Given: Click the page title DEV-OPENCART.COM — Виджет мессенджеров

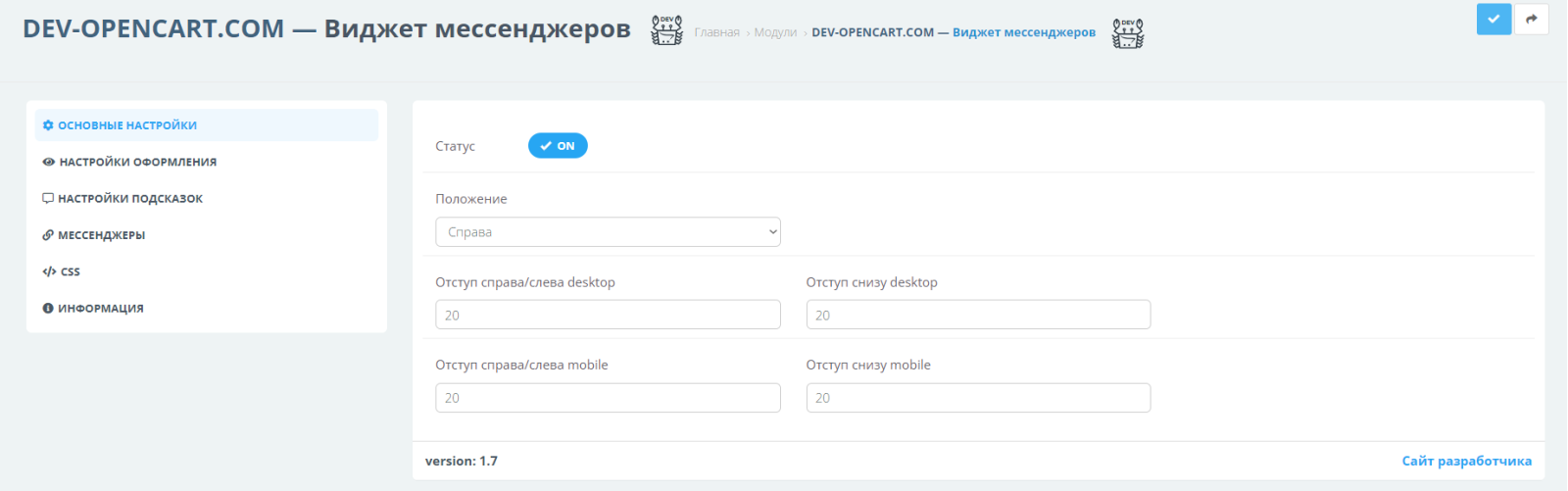Looking at the screenshot, I should coord(326,28).
